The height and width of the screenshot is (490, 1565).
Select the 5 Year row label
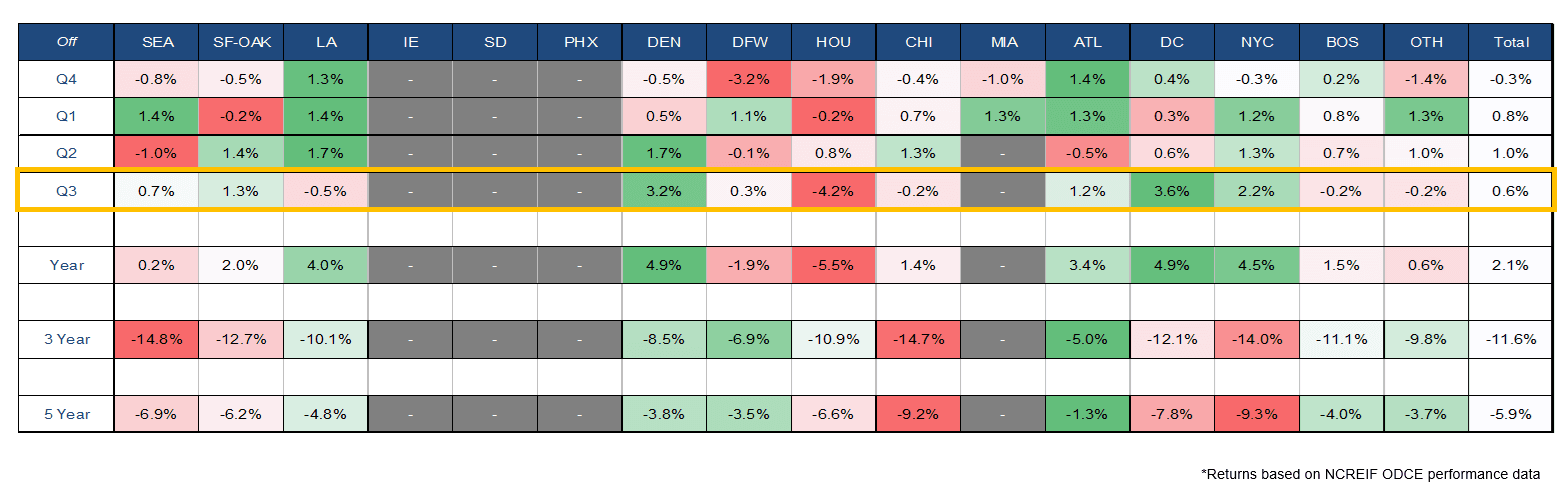pyautogui.click(x=68, y=414)
